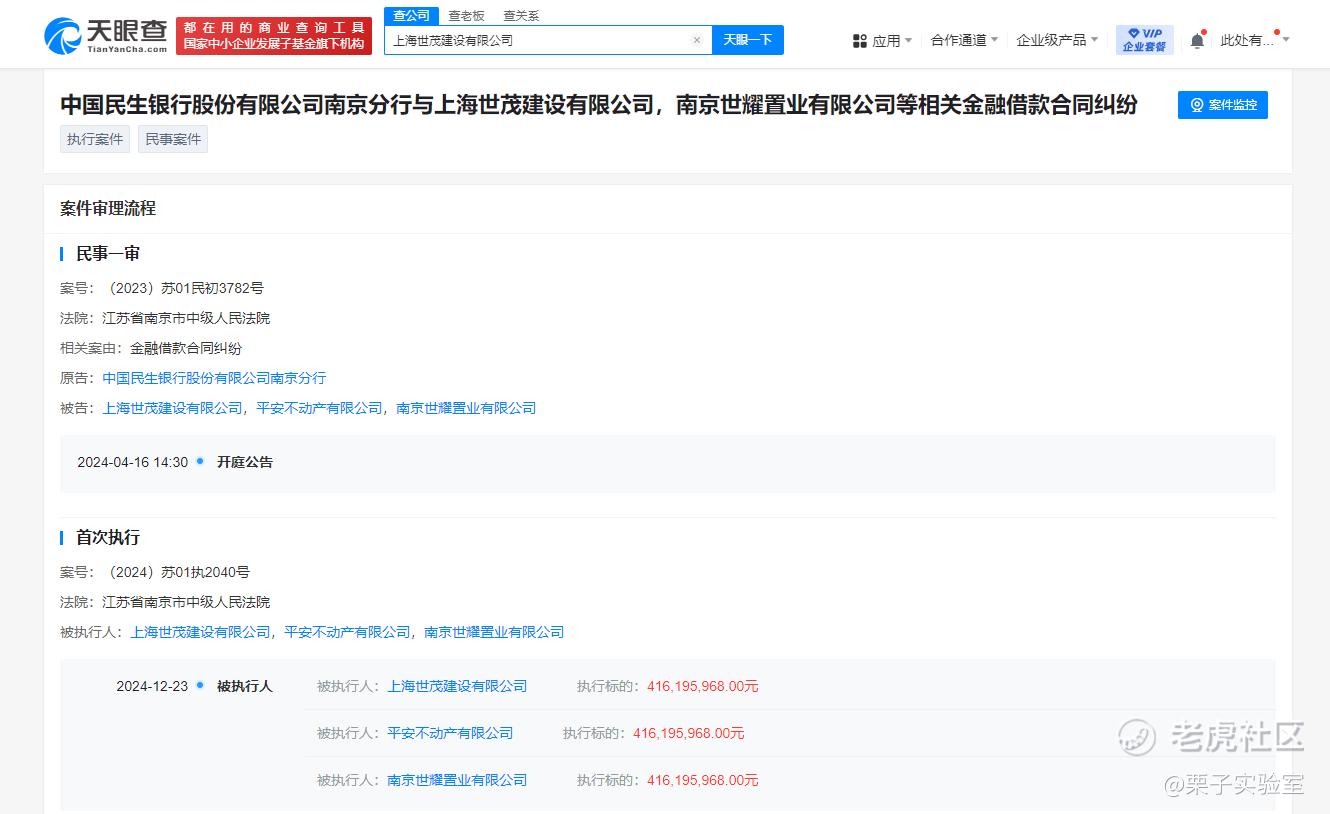Switch to the 查老板 tab

click(x=466, y=15)
